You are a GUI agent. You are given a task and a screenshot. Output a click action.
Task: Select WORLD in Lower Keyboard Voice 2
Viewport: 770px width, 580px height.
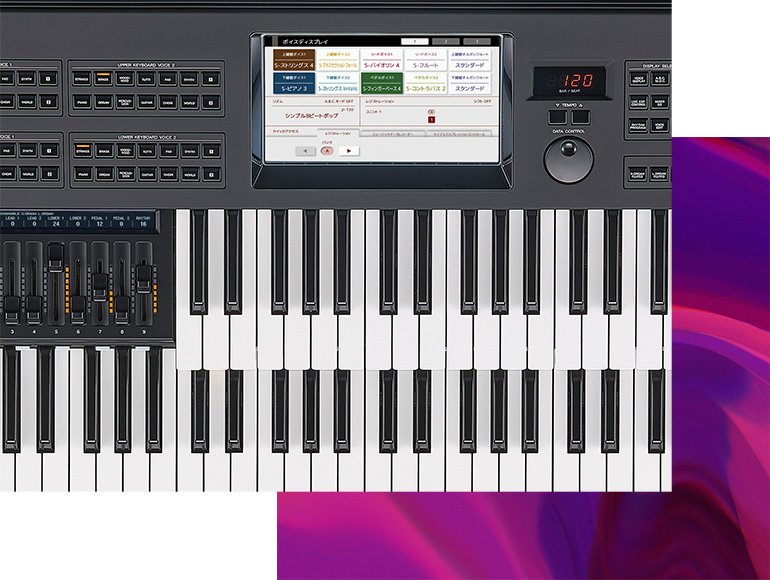pos(190,174)
